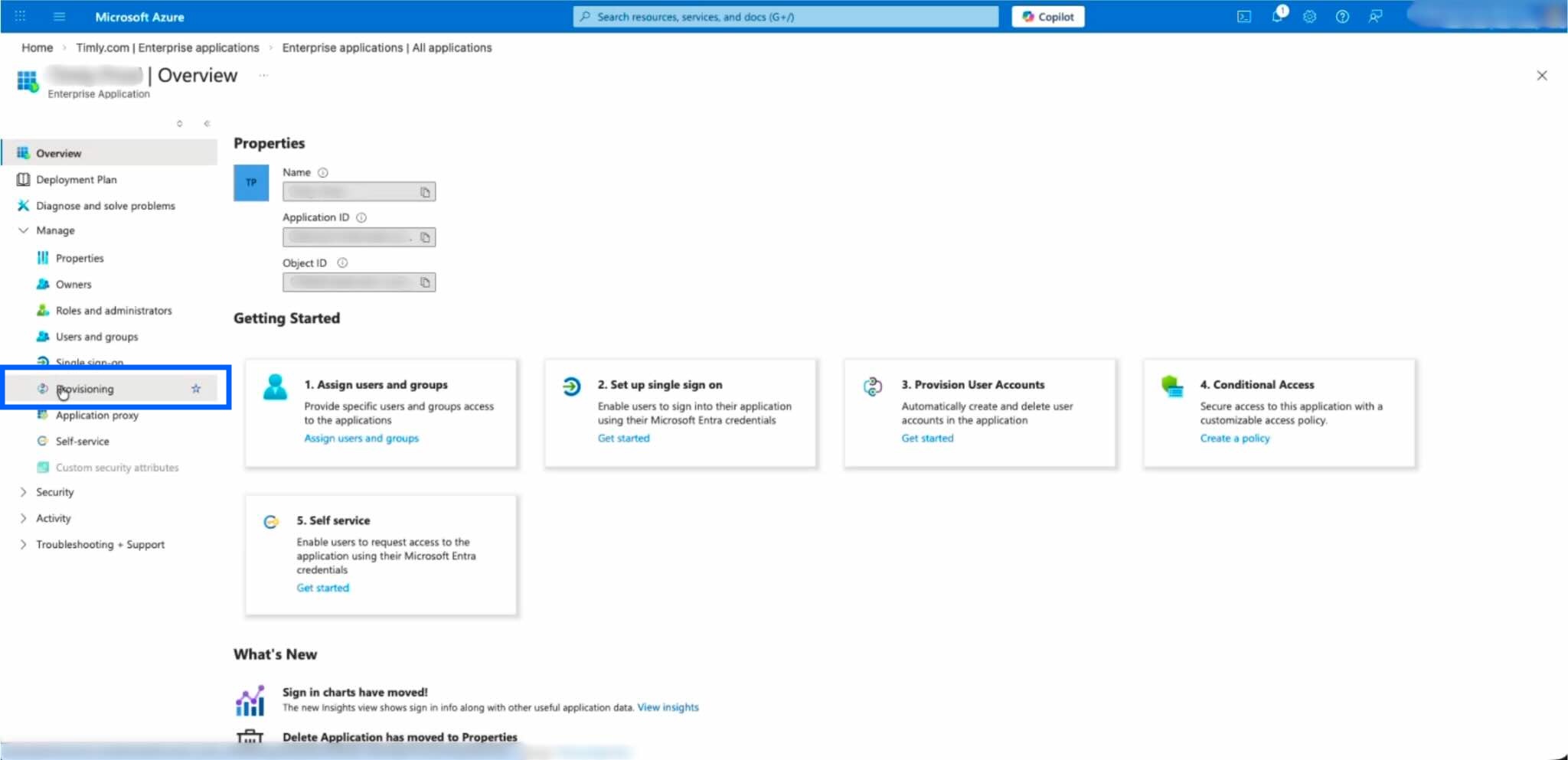Open the View insights link
1568x760 pixels.
tap(668, 707)
